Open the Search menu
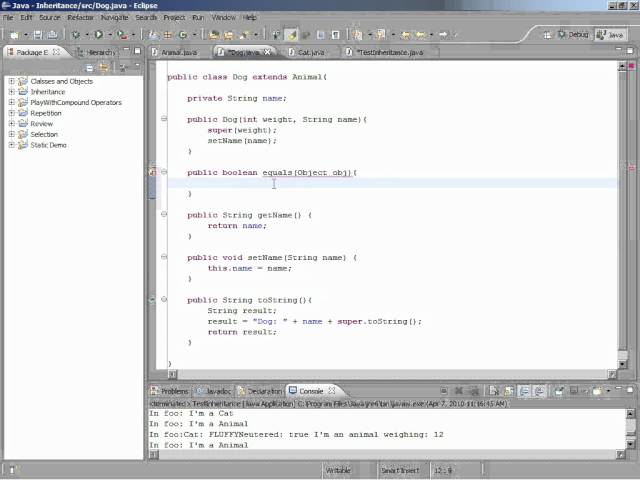Image resolution: width=640 pixels, height=480 pixels. [146, 18]
